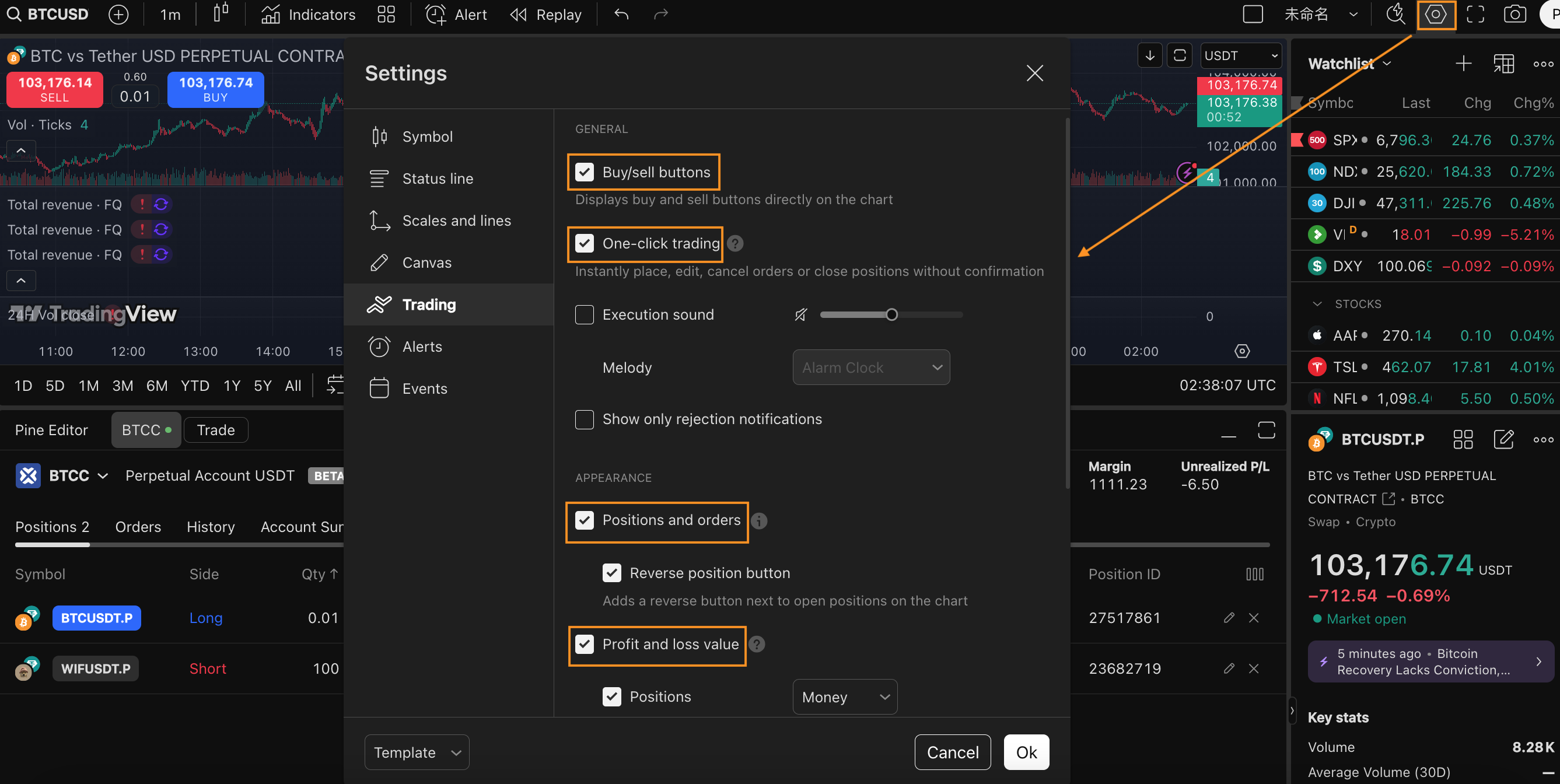Image resolution: width=1560 pixels, height=784 pixels.
Task: Adjust the execution sound volume slider
Action: (891, 315)
